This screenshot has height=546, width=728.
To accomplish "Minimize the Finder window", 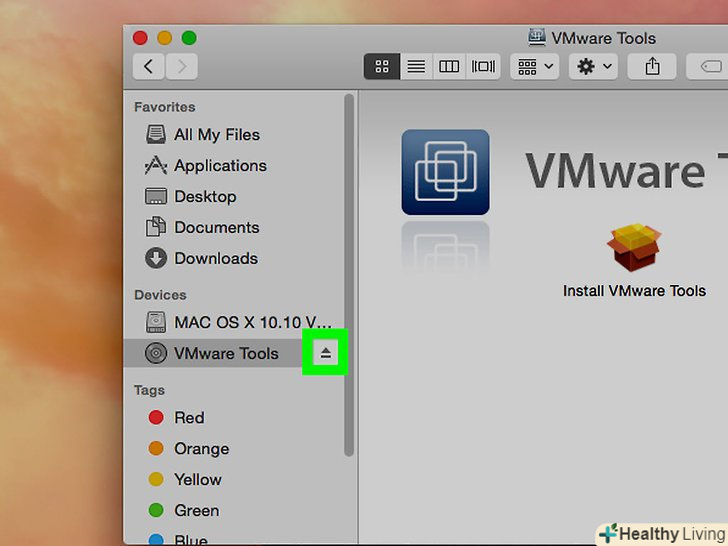I will point(164,38).
